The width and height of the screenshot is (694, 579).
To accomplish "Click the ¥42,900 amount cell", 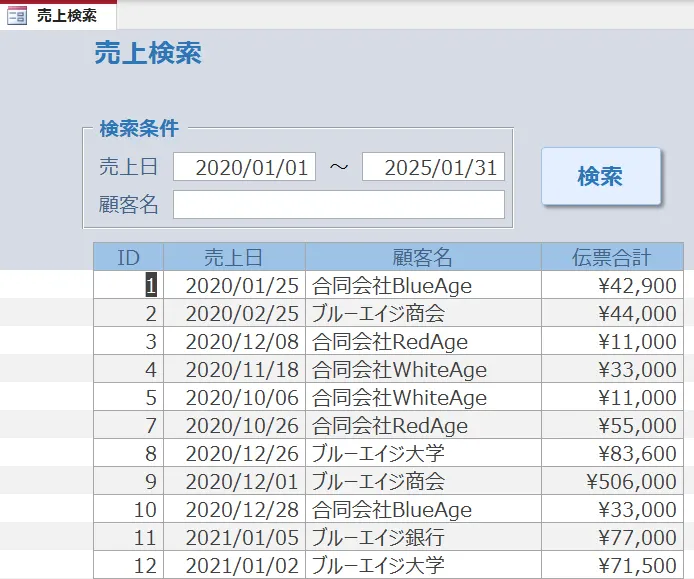I will point(612,286).
